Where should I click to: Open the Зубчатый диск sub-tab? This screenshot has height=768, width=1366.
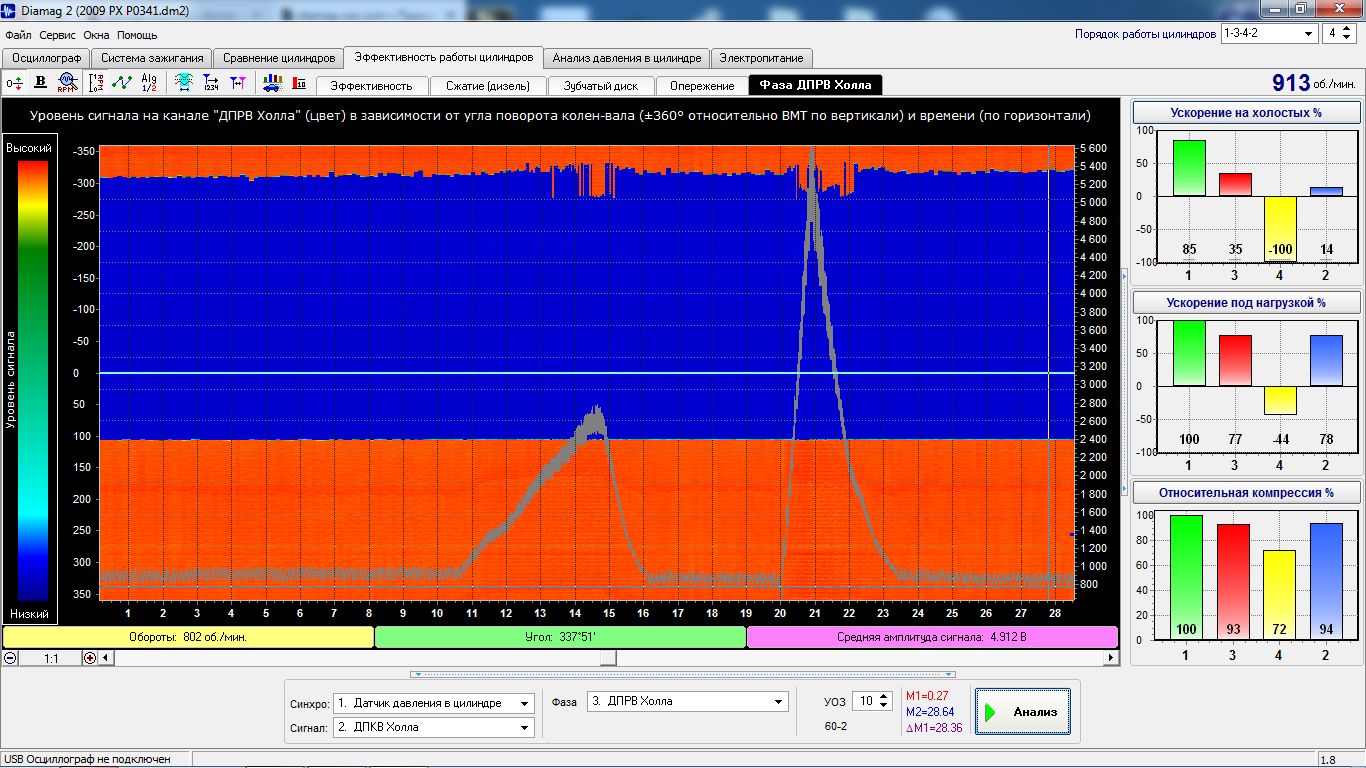click(602, 86)
